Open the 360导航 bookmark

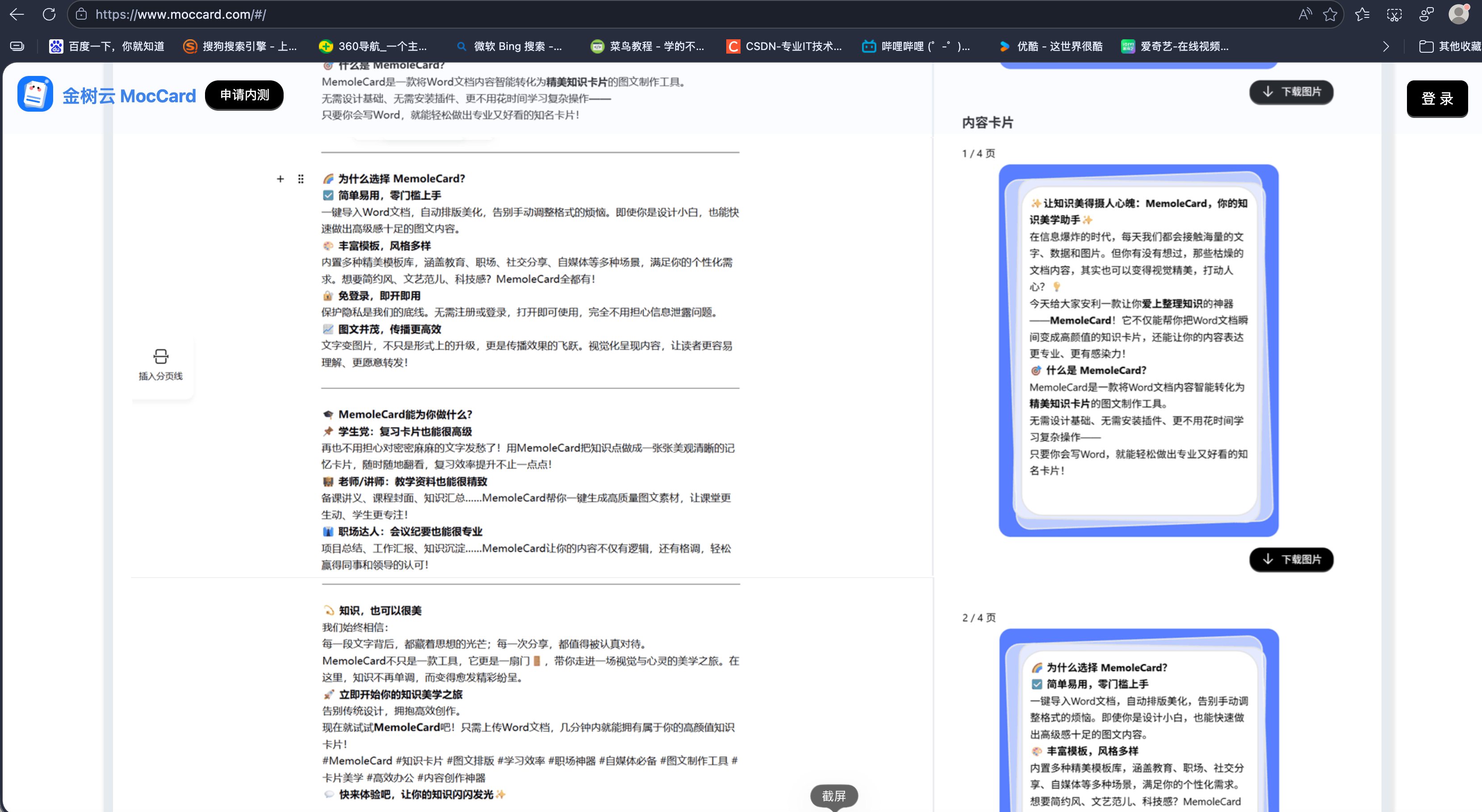point(373,46)
